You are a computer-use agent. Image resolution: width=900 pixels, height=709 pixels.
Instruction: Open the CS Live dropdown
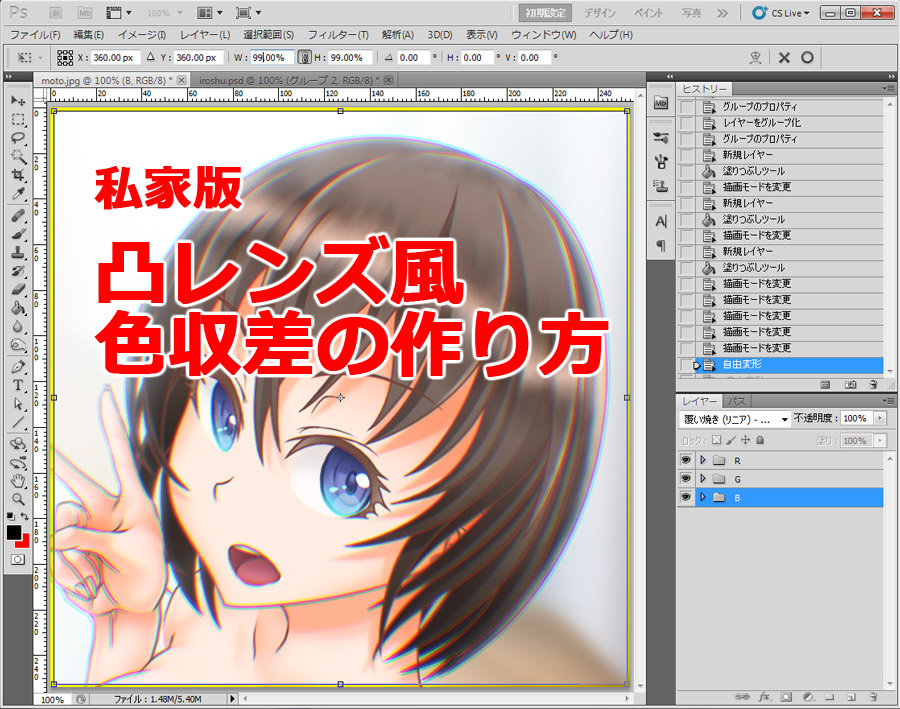(x=781, y=13)
